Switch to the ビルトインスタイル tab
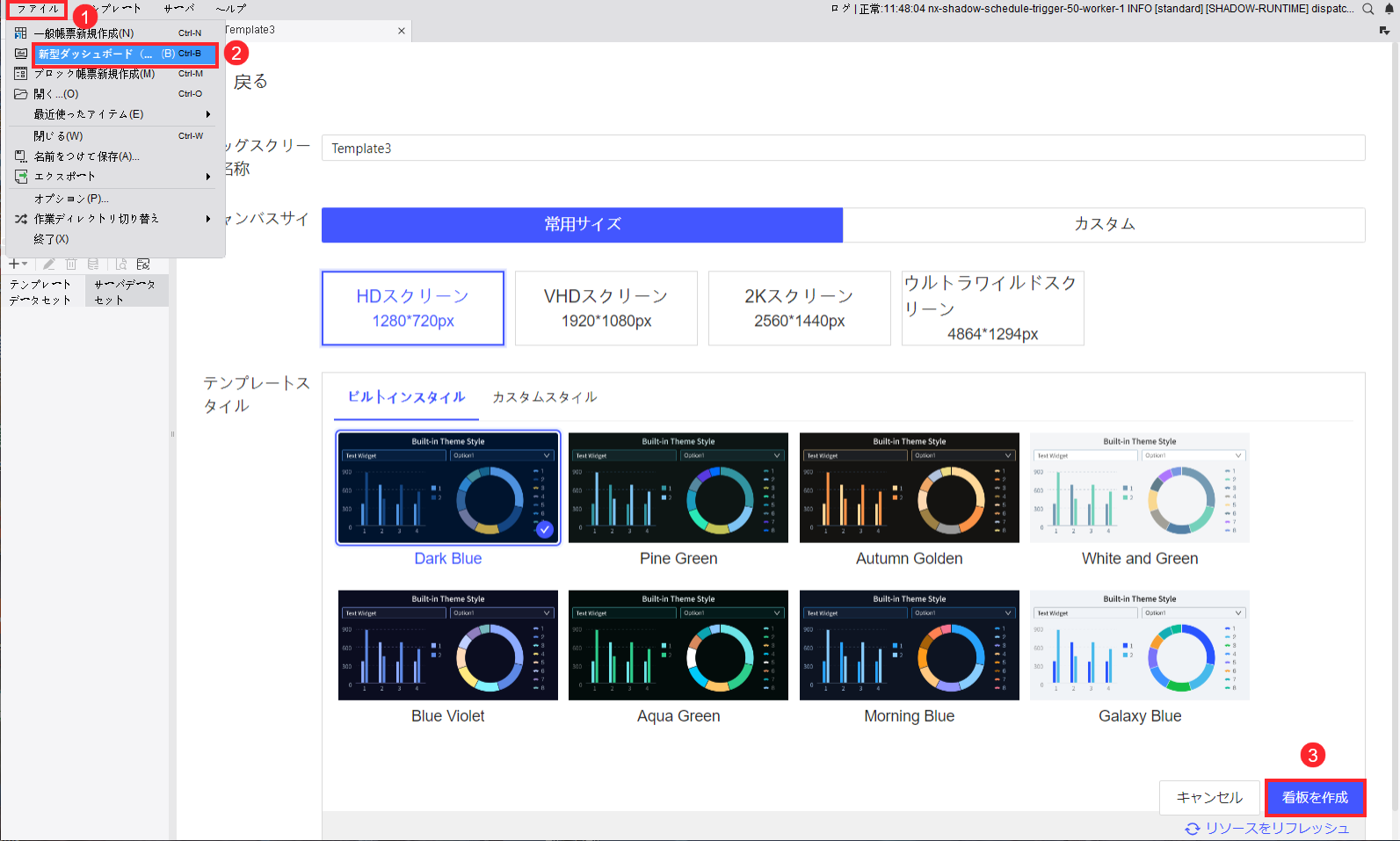Viewport: 1400px width, 841px height. coord(406,397)
